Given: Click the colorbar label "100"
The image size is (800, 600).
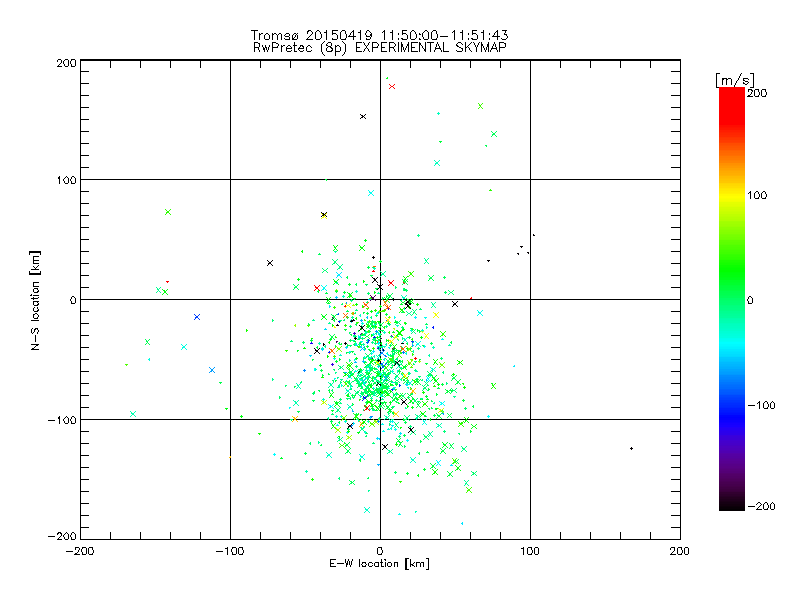Looking at the screenshot, I should (757, 195).
